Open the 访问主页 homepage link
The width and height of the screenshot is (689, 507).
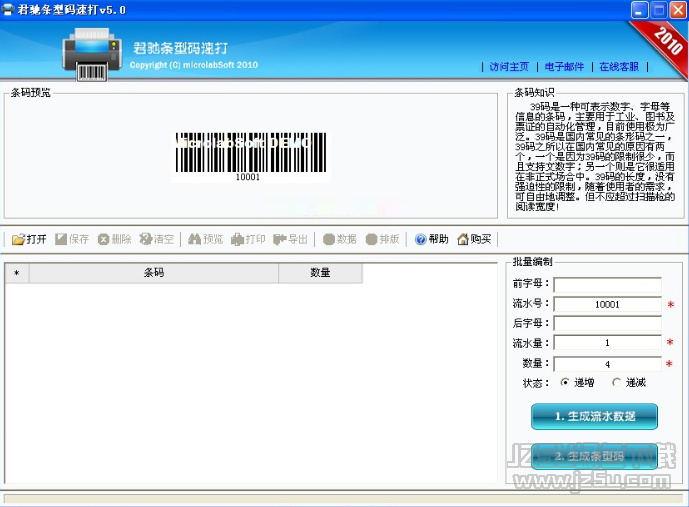point(509,67)
